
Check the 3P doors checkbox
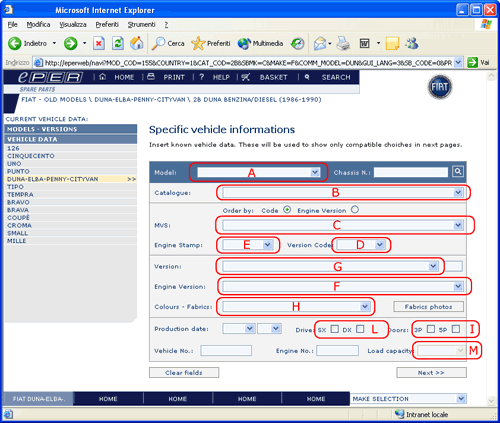(431, 329)
